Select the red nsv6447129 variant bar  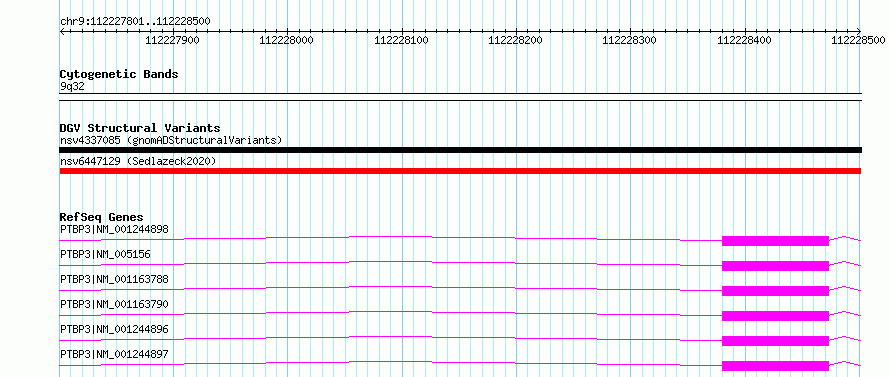point(460,171)
